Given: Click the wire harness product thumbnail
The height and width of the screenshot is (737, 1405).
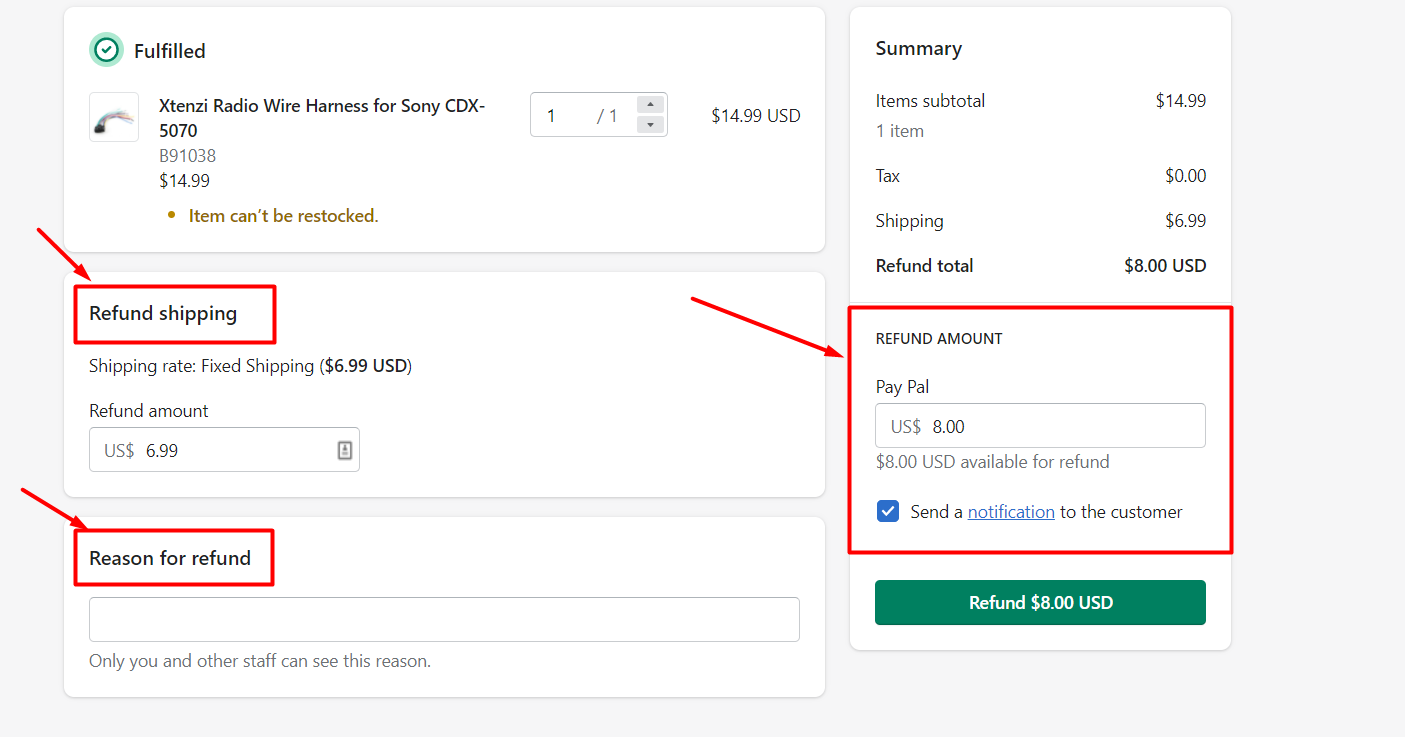Looking at the screenshot, I should (x=114, y=117).
